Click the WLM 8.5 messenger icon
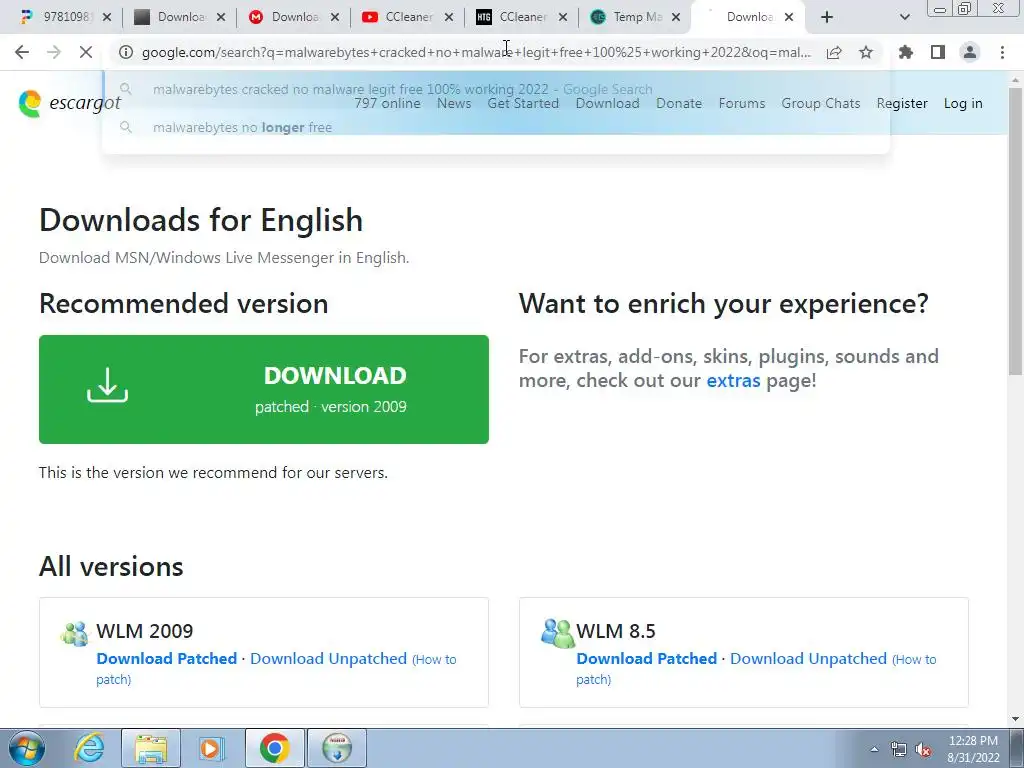Viewport: 1024px width, 768px height. coord(558,633)
